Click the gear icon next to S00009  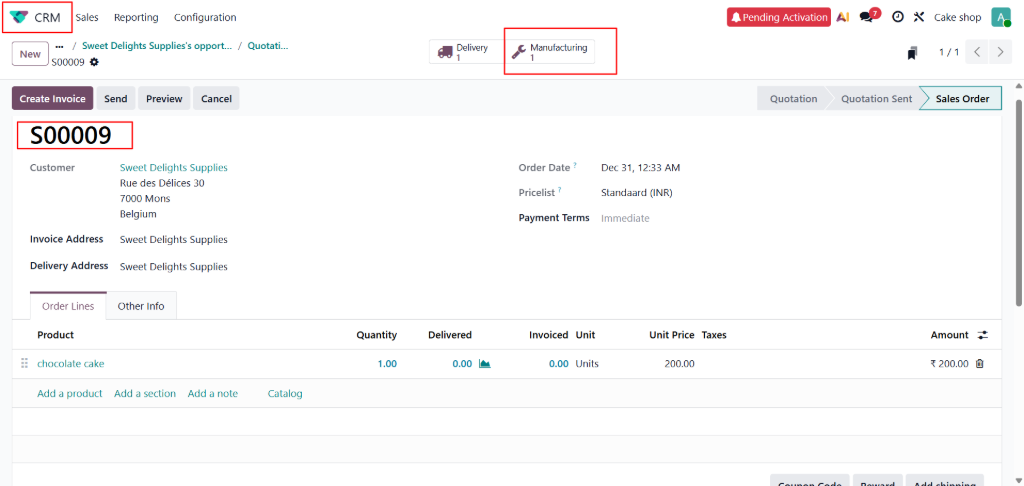(94, 62)
